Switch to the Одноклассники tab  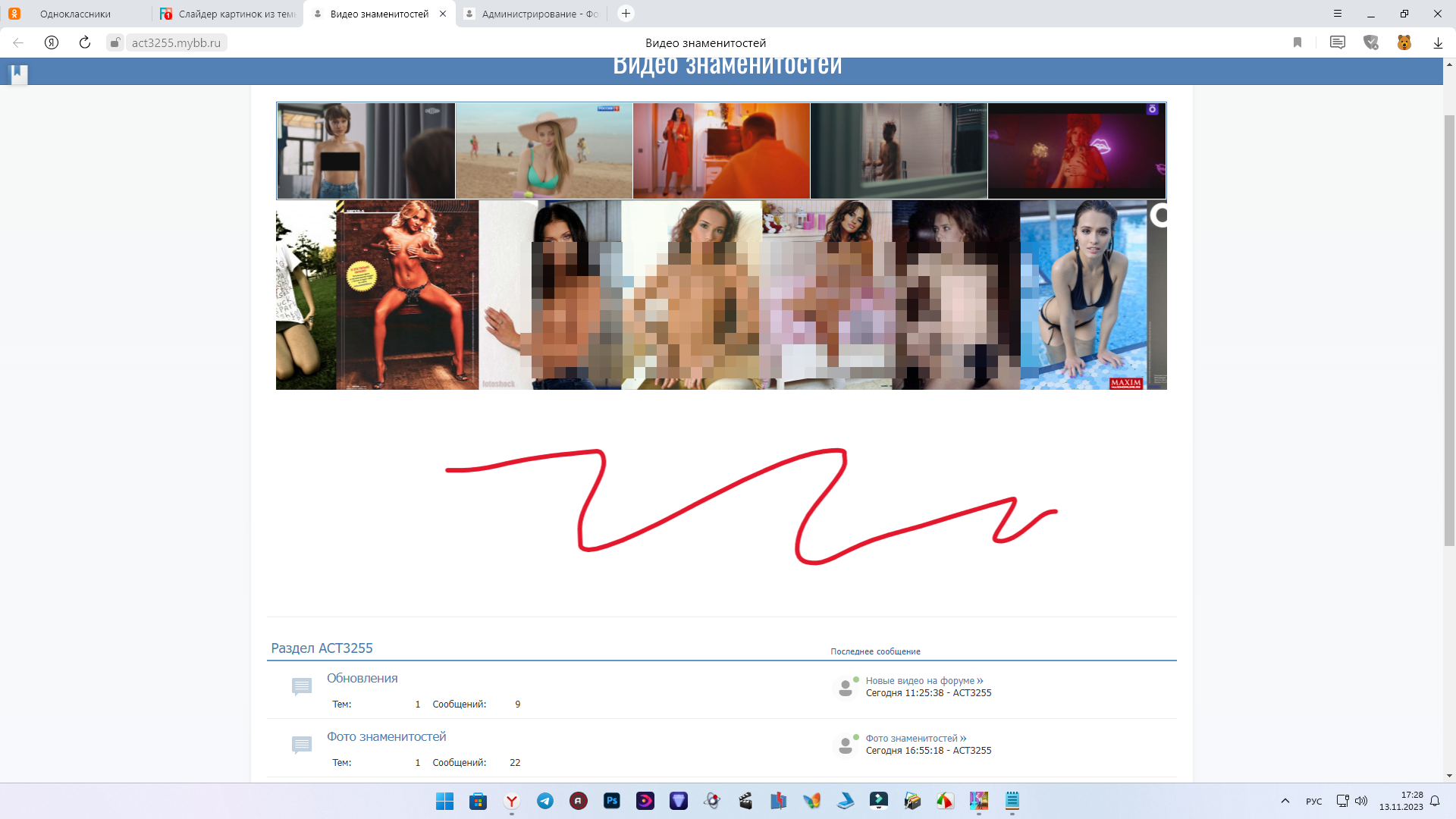(75, 14)
